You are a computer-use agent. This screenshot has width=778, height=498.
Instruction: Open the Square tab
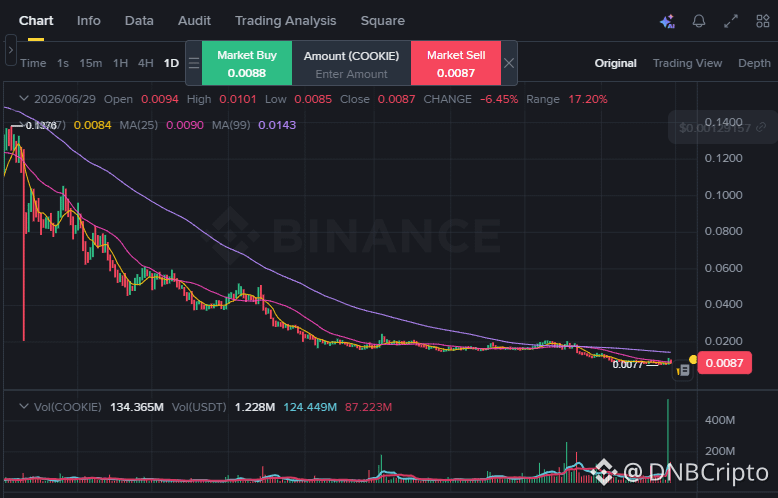(x=383, y=21)
